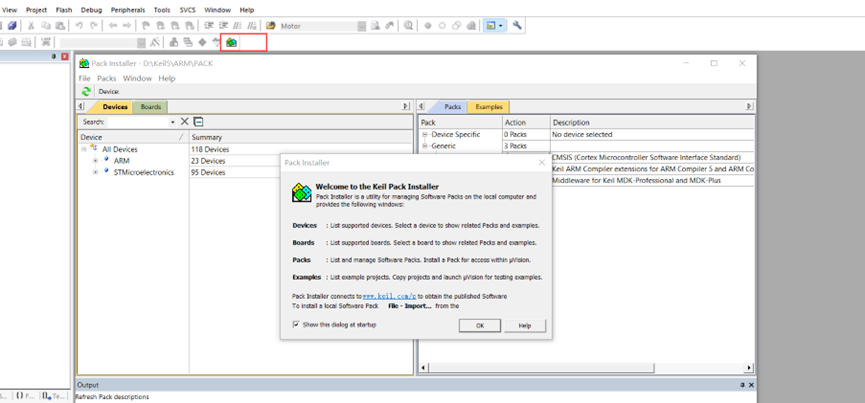Navigate forwards with the right arrow icon
This screenshot has width=865, height=403.
pos(127,25)
